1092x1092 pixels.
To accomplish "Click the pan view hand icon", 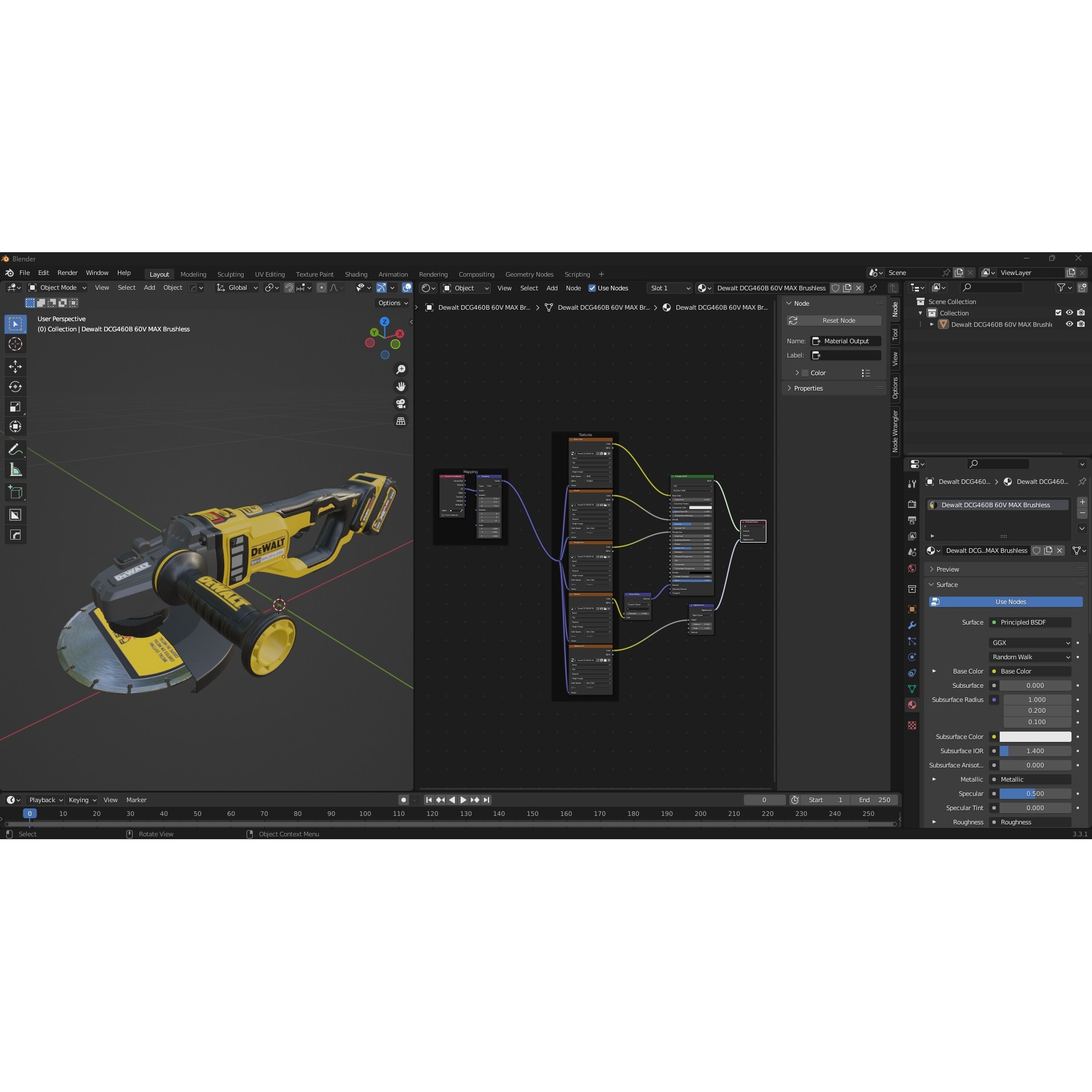I will [401, 387].
